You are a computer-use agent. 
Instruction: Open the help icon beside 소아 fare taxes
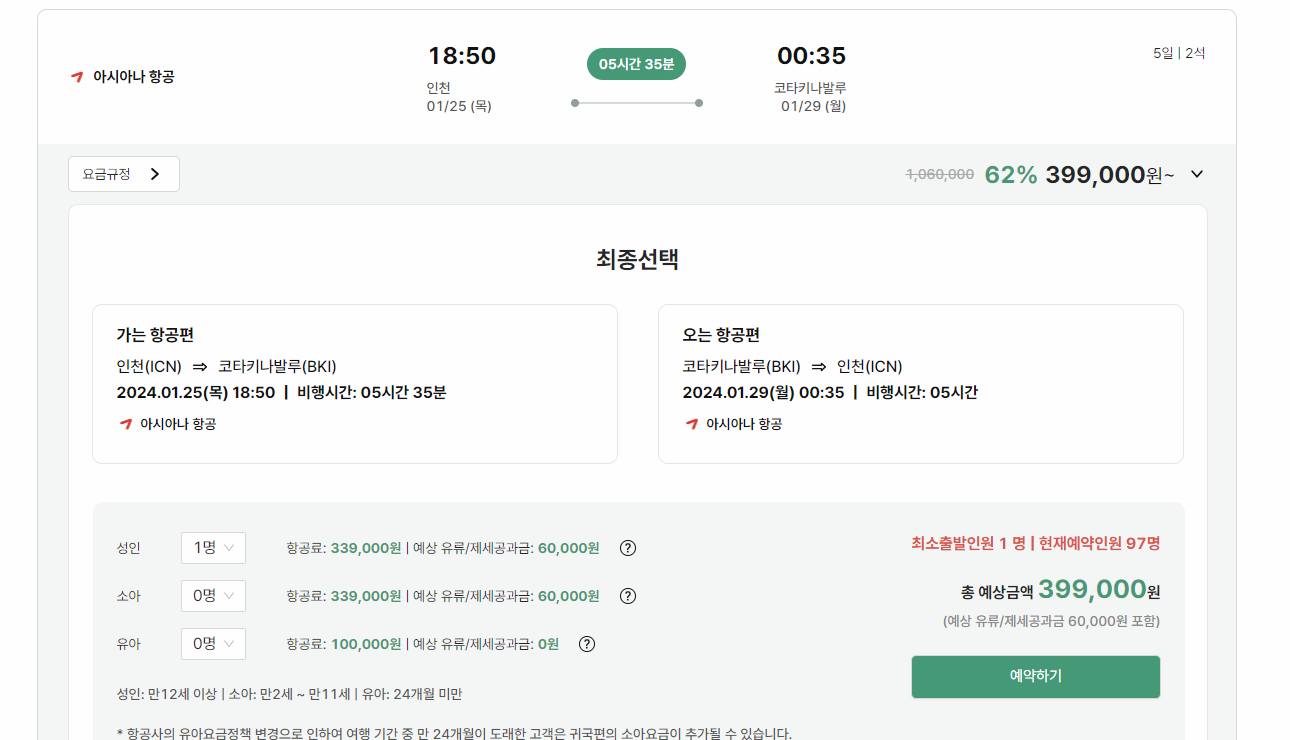coord(627,596)
